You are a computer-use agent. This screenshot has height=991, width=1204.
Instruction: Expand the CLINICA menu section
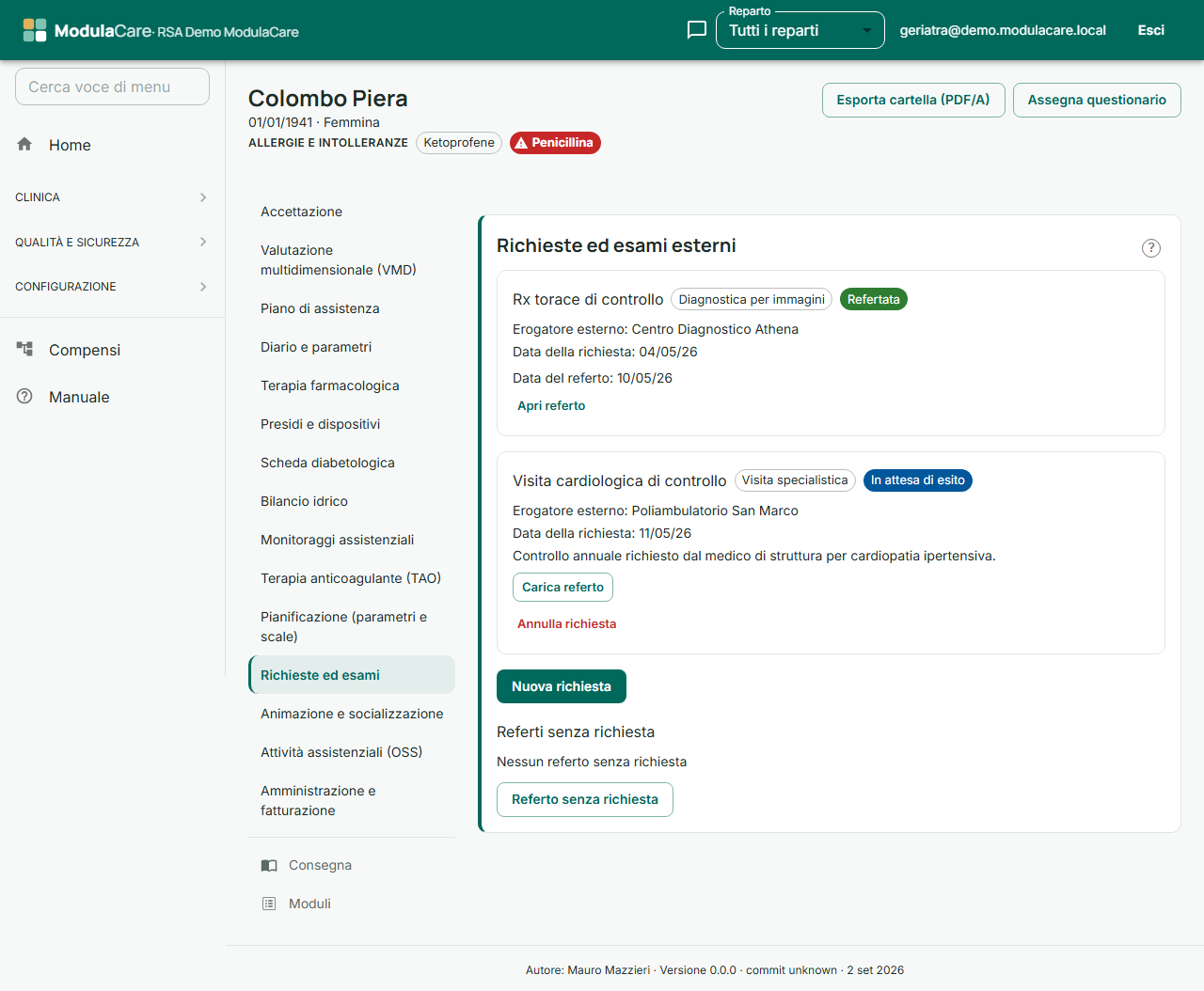click(112, 197)
